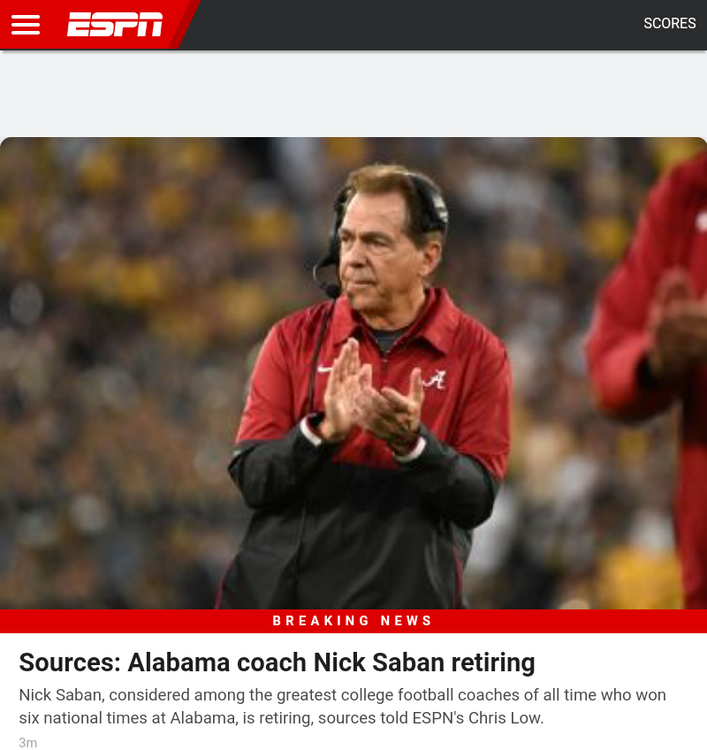Click the 3m timestamp below the summary
This screenshot has width=707, height=750.
pyautogui.click(x=28, y=742)
